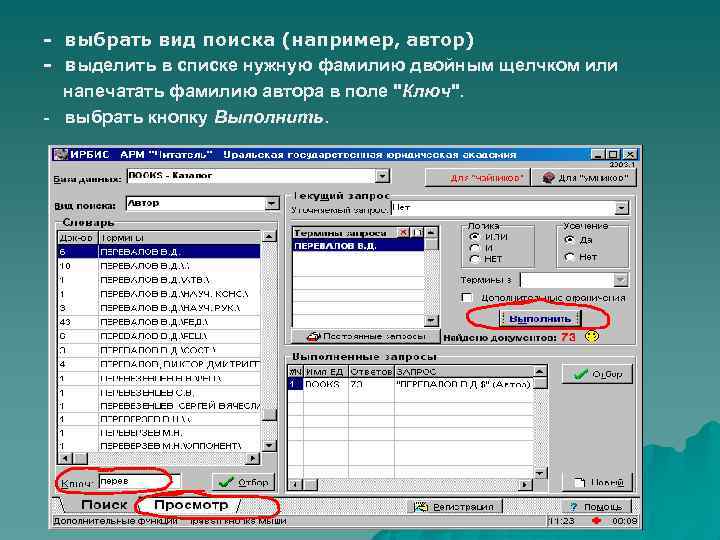
Task: Select ПЕРЕВАЛОВ В.Д. in Термины запроса list
Action: click(x=358, y=246)
